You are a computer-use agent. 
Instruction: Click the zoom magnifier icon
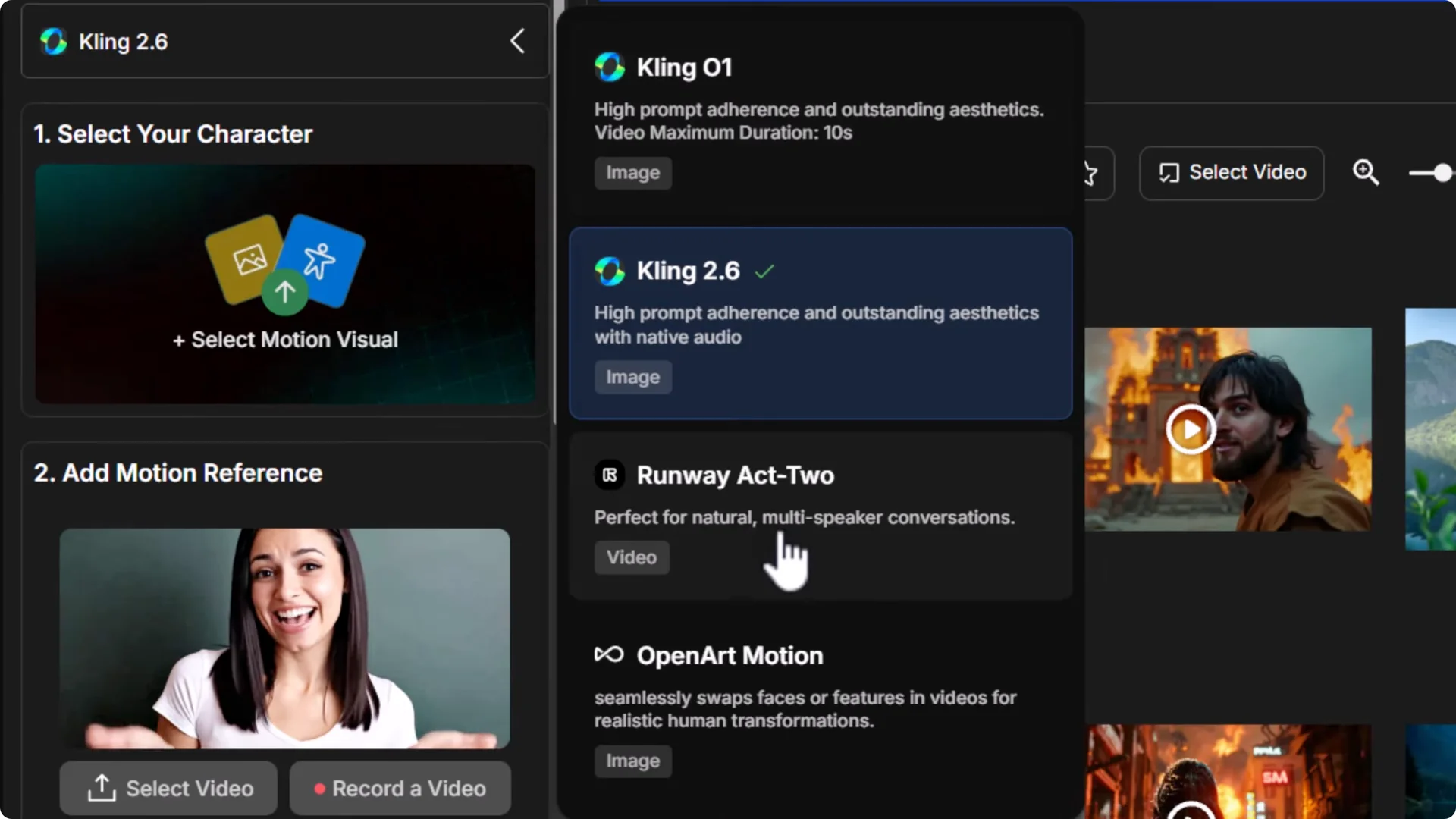[x=1366, y=173]
